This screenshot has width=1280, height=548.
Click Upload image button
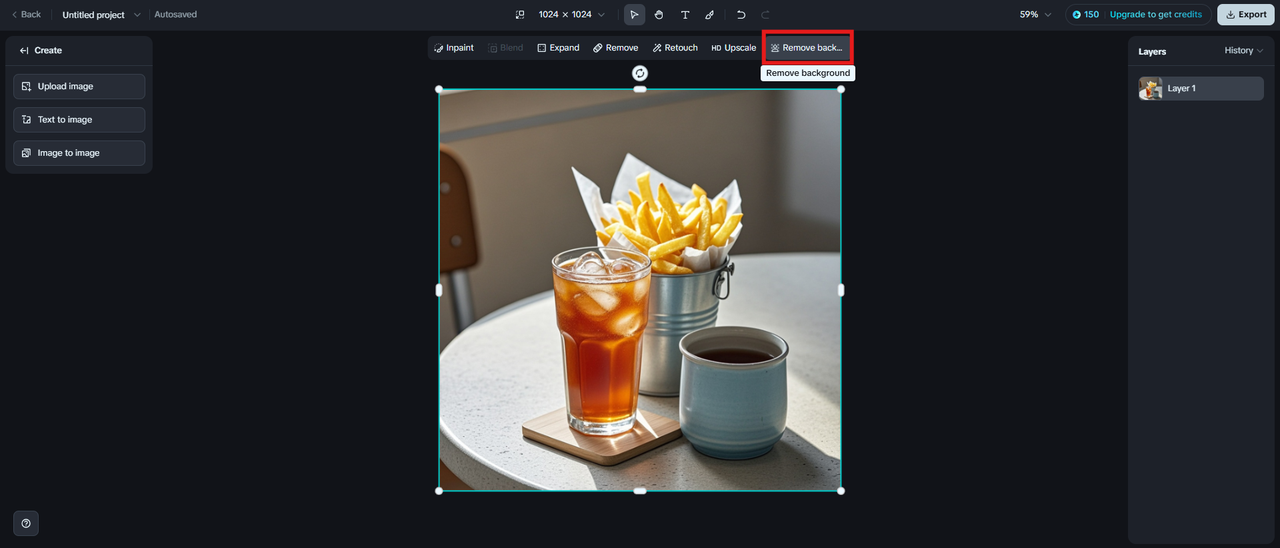(x=79, y=86)
